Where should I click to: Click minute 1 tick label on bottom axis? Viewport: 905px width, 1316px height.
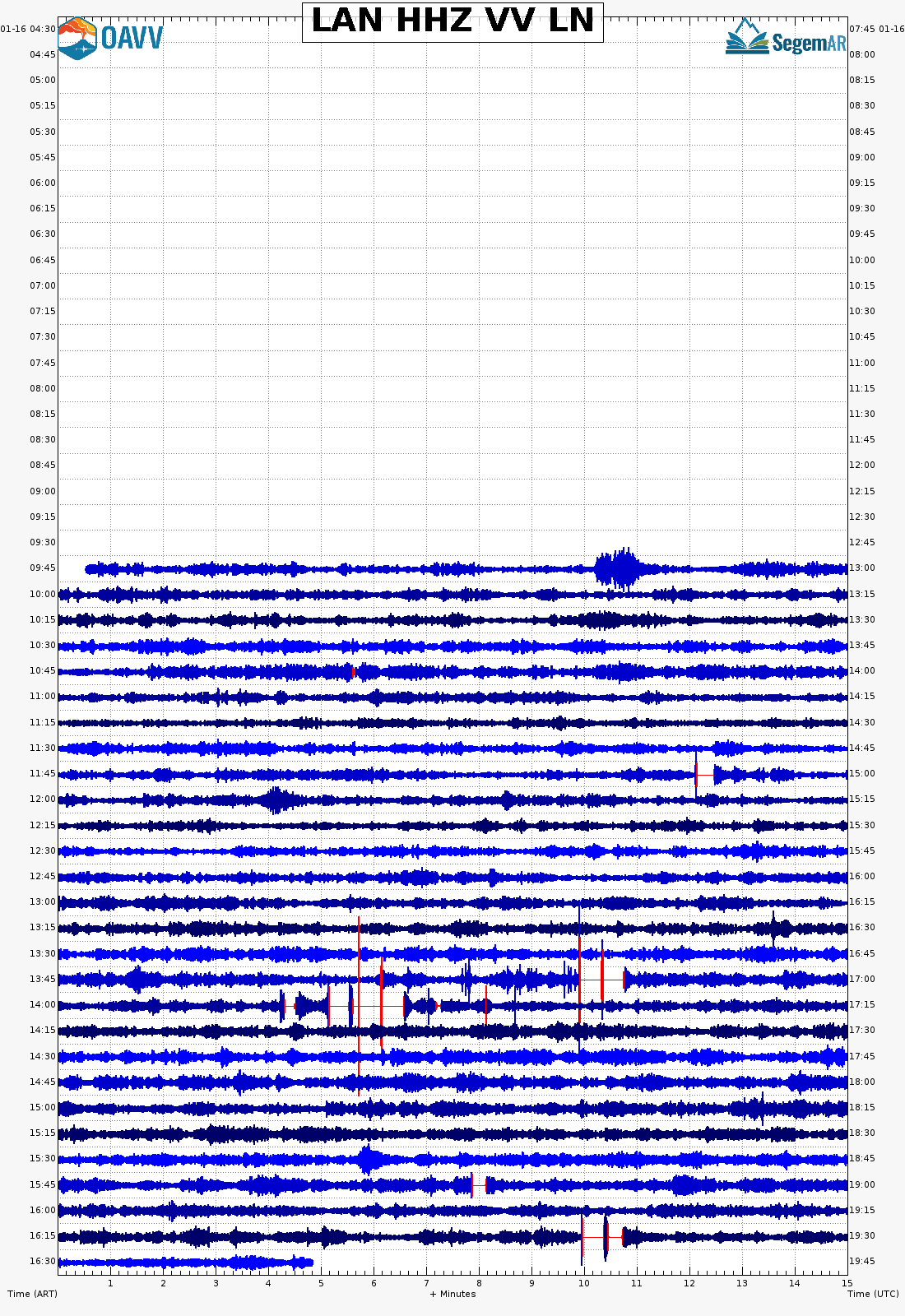[110, 1283]
